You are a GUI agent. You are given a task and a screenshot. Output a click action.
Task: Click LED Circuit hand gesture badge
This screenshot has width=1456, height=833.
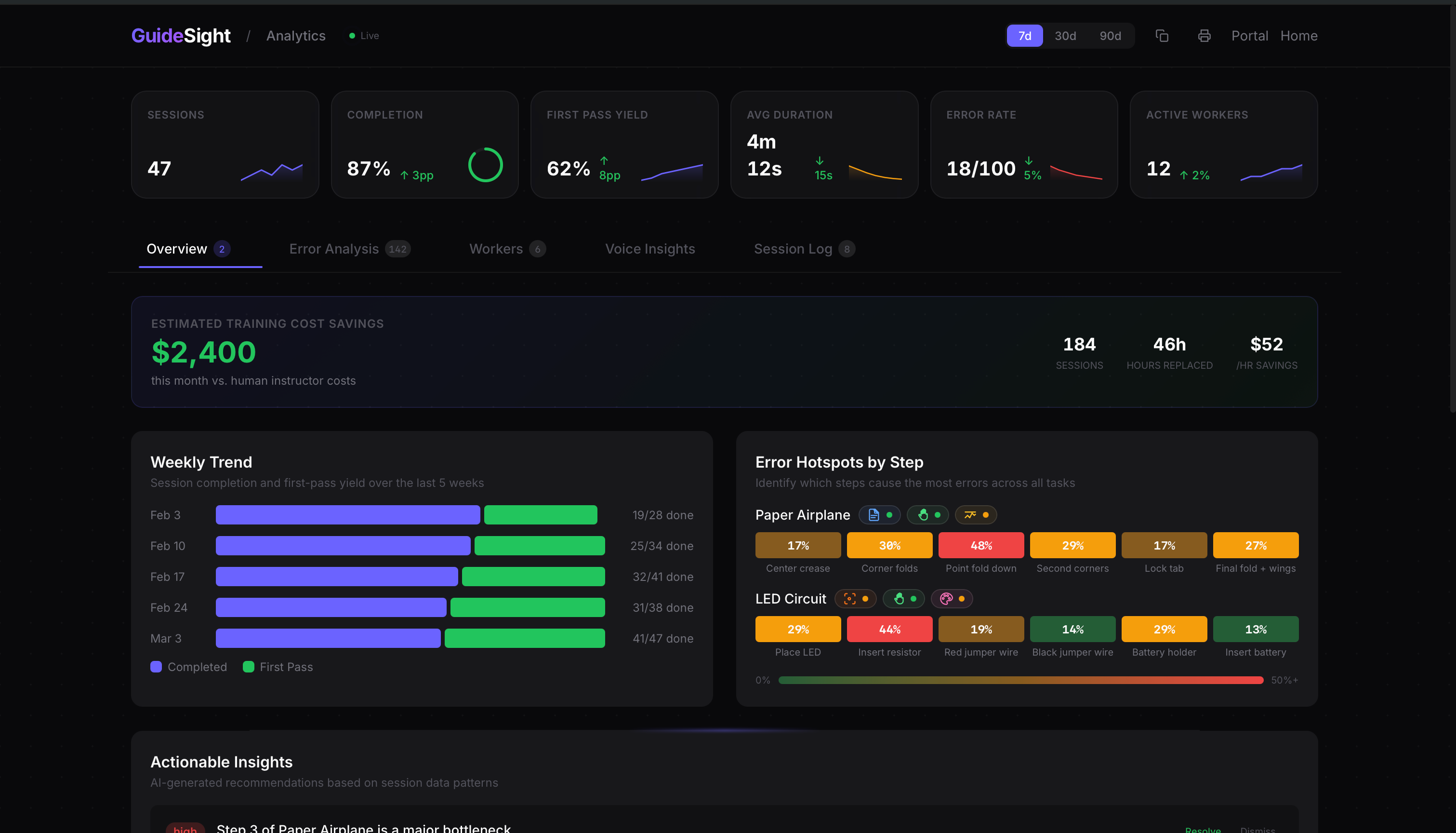pyautogui.click(x=903, y=598)
